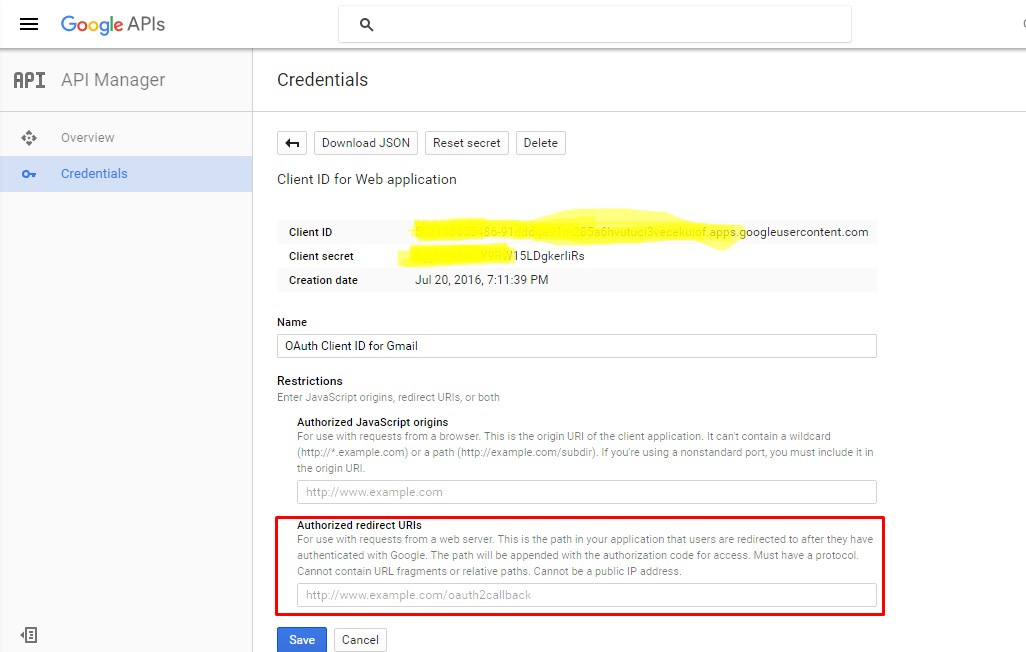Save the credential changes

click(x=302, y=640)
